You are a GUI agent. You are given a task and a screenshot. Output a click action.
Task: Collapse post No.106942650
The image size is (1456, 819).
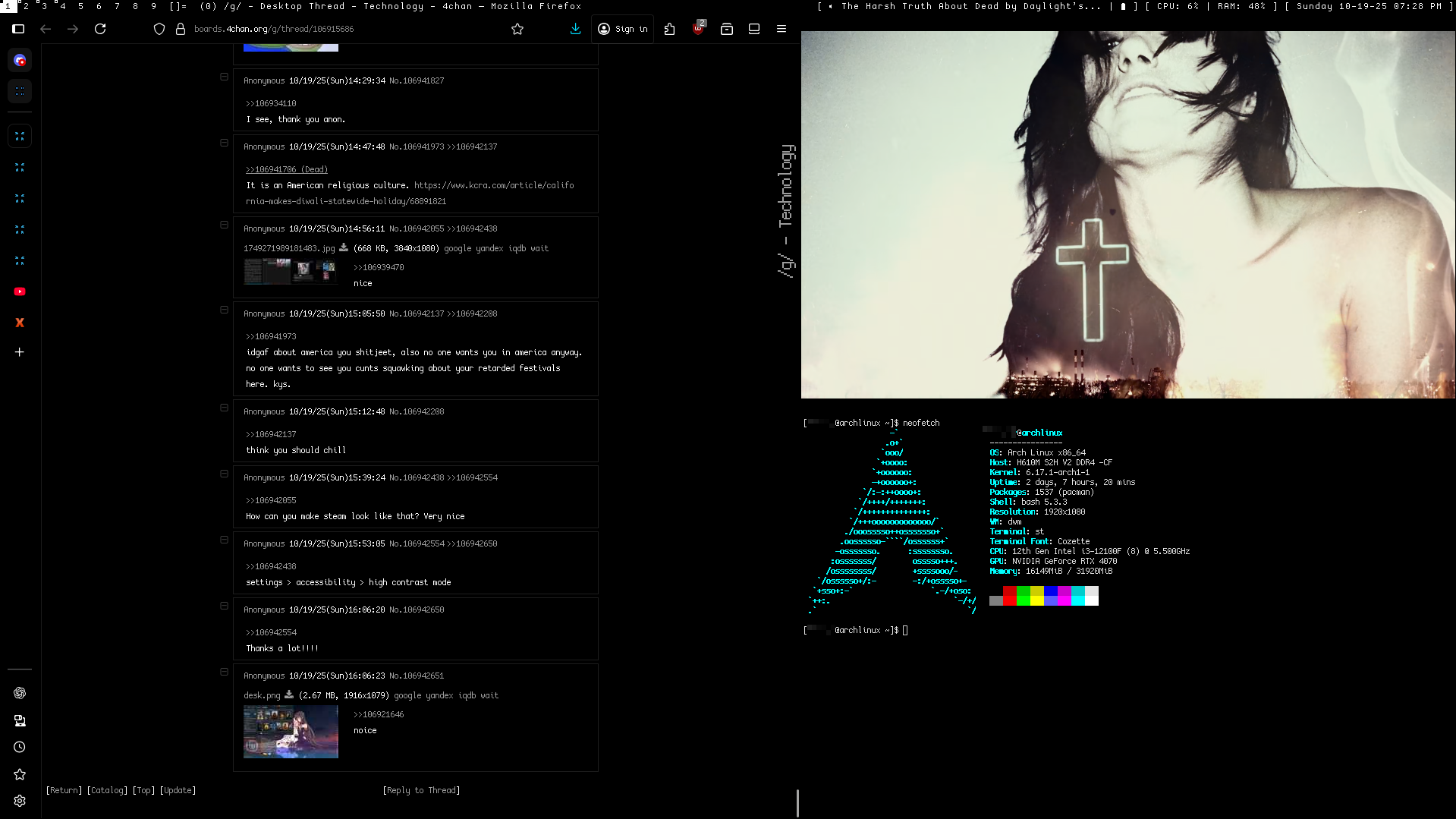click(224, 606)
